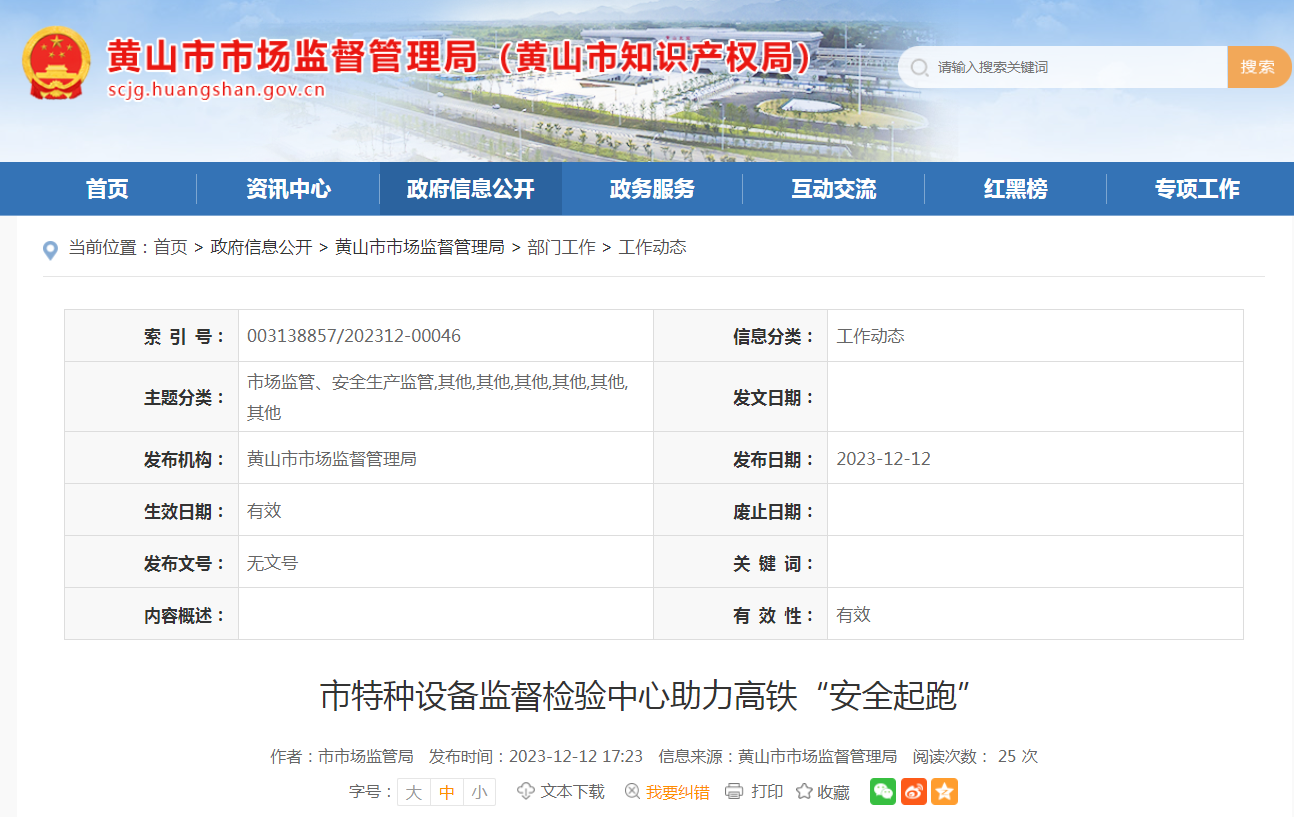The image size is (1294, 817).
Task: Click the 打印 printer icon
Action: coord(734,791)
